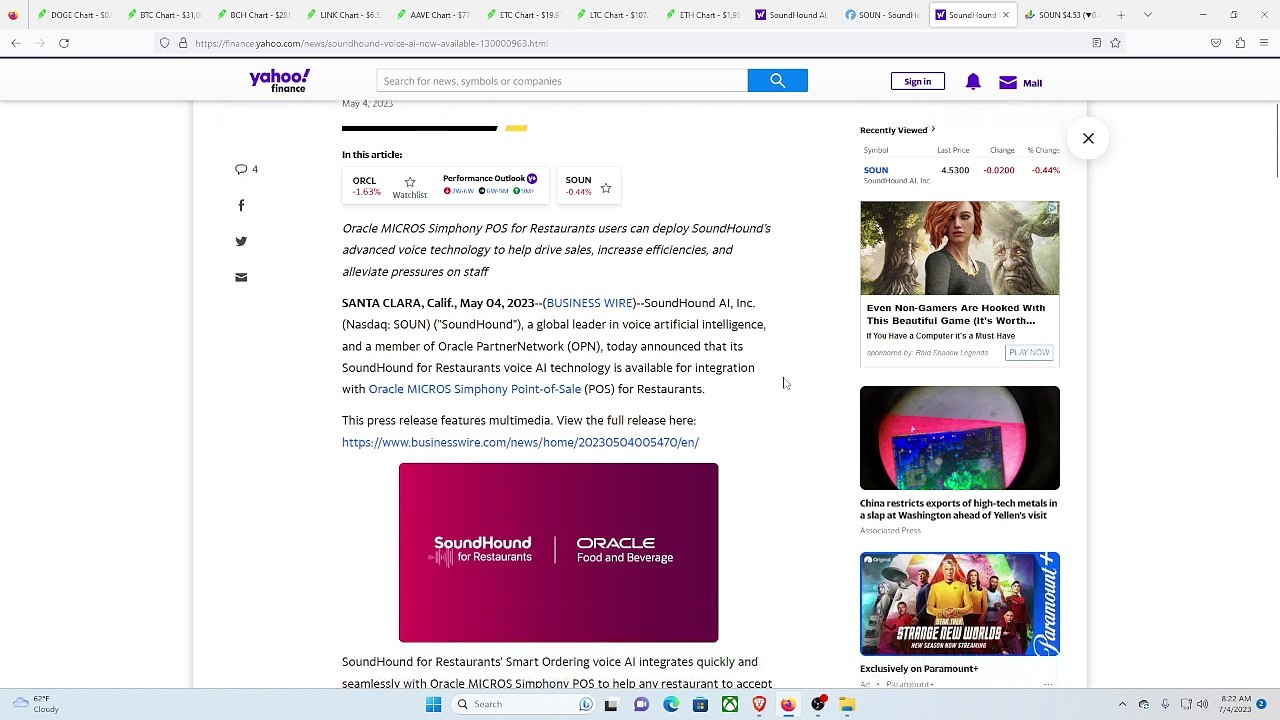Open File Explorer from taskbar
Screen dimensions: 1280x720
pyautogui.click(x=847, y=704)
